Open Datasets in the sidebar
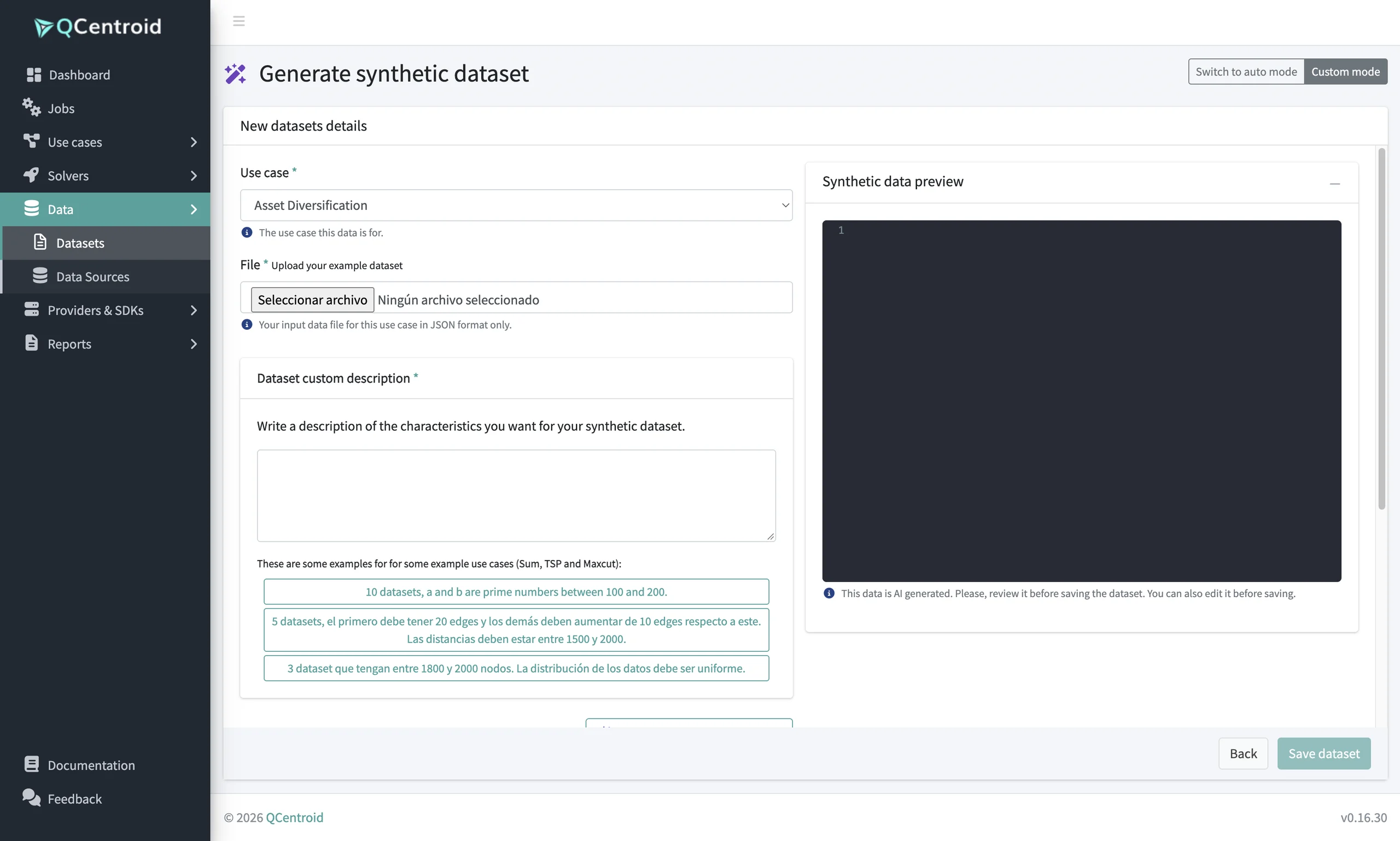The image size is (1400, 841). (x=106, y=243)
